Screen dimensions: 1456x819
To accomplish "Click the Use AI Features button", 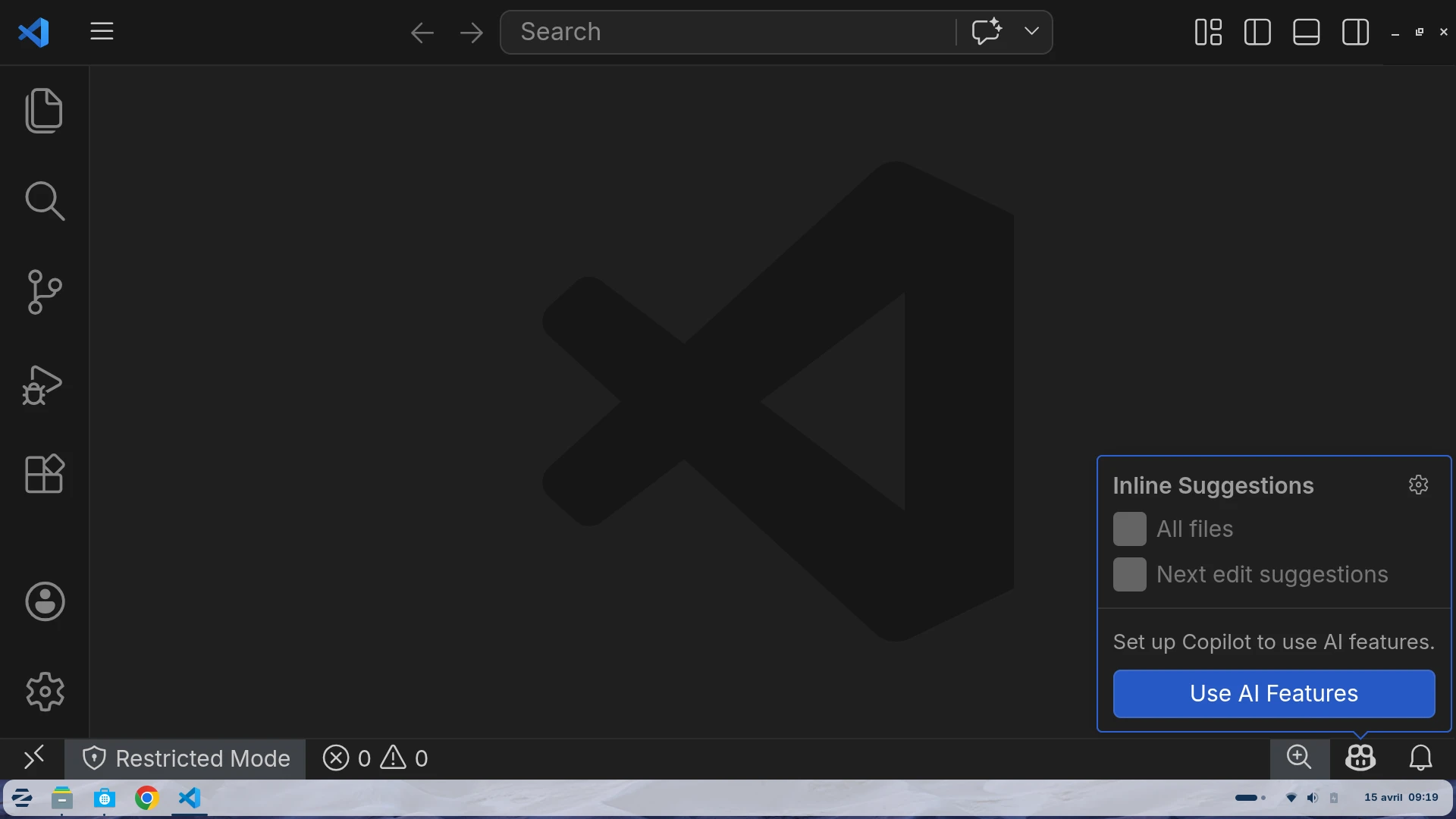I will [x=1273, y=693].
